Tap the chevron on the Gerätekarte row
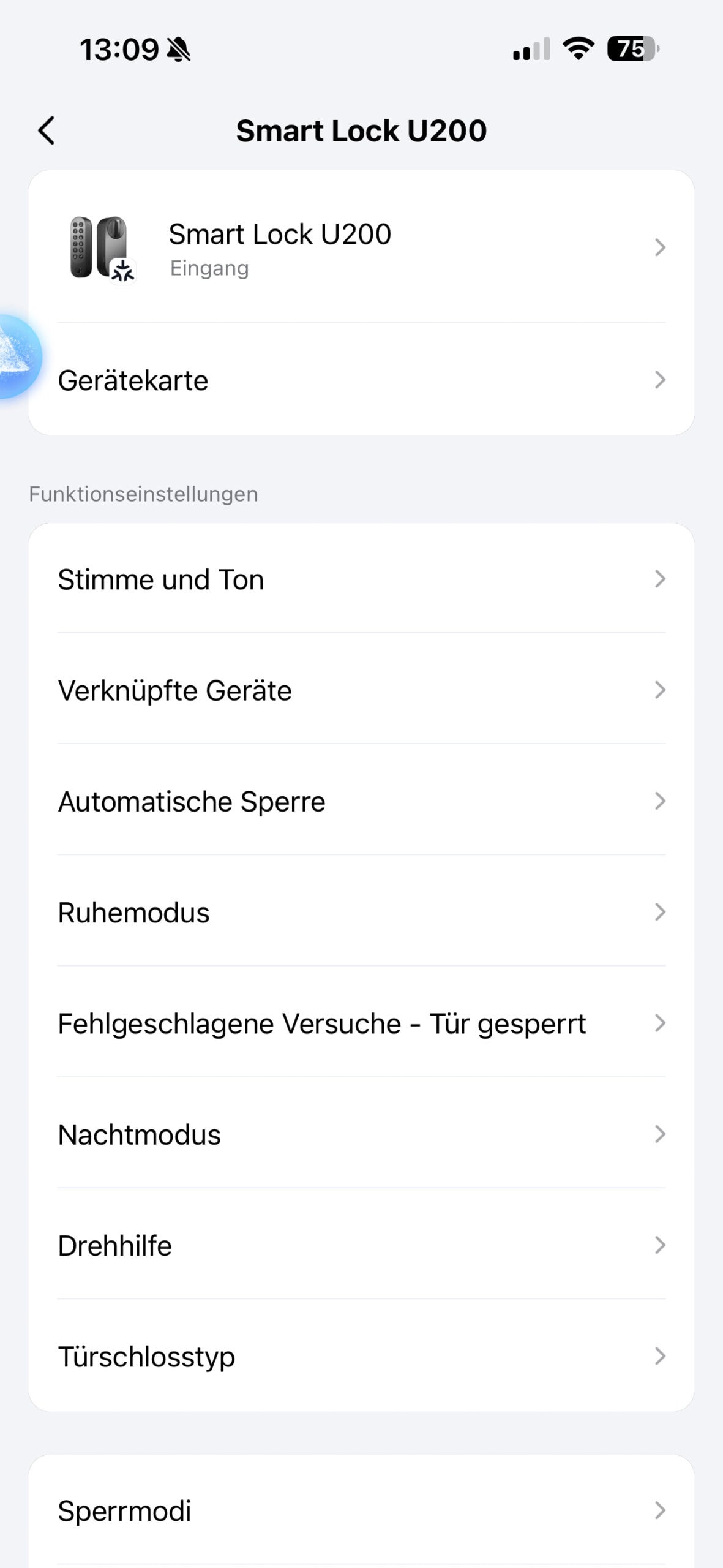Image resolution: width=723 pixels, height=1568 pixels. coord(659,380)
